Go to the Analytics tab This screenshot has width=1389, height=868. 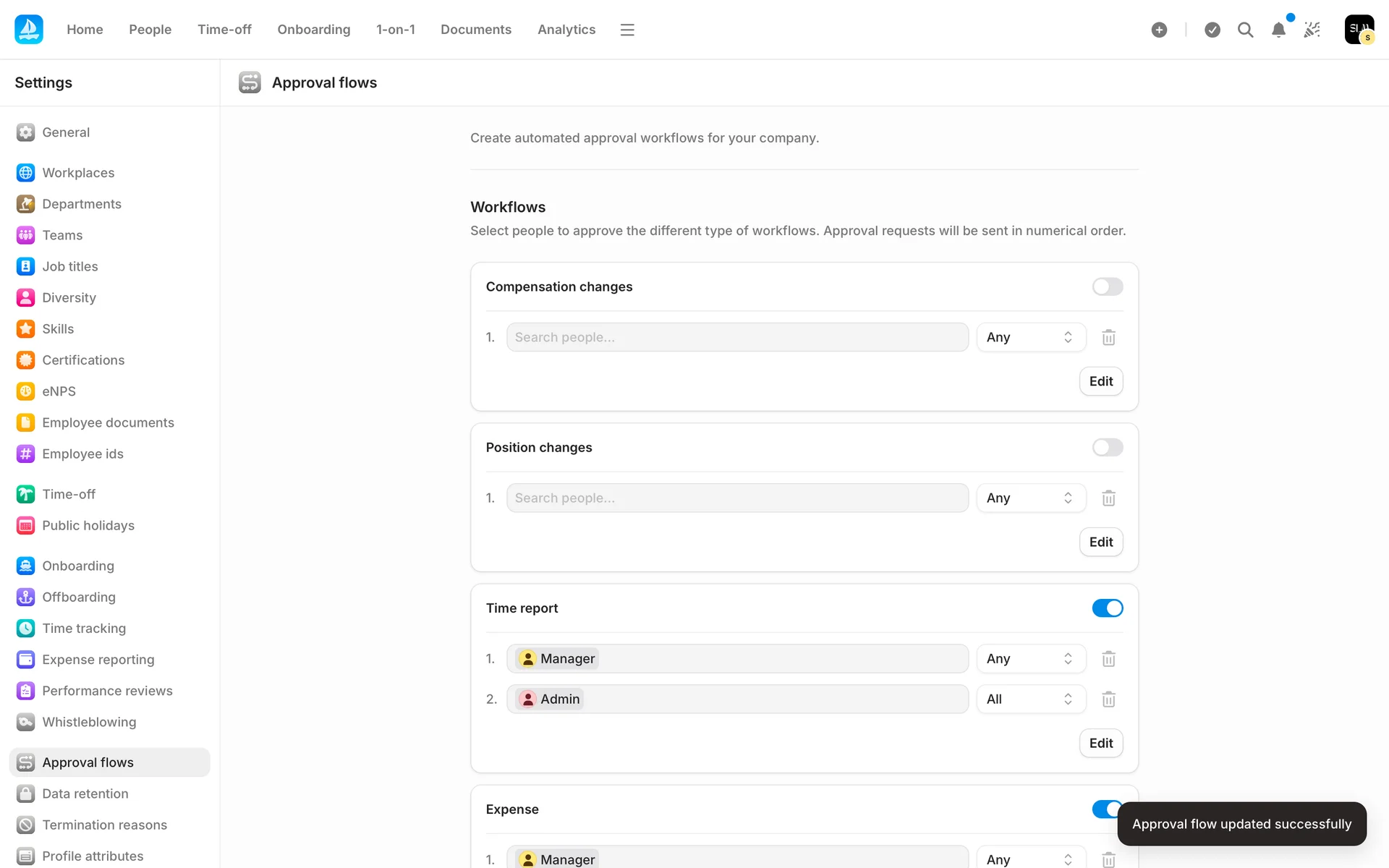point(566,30)
